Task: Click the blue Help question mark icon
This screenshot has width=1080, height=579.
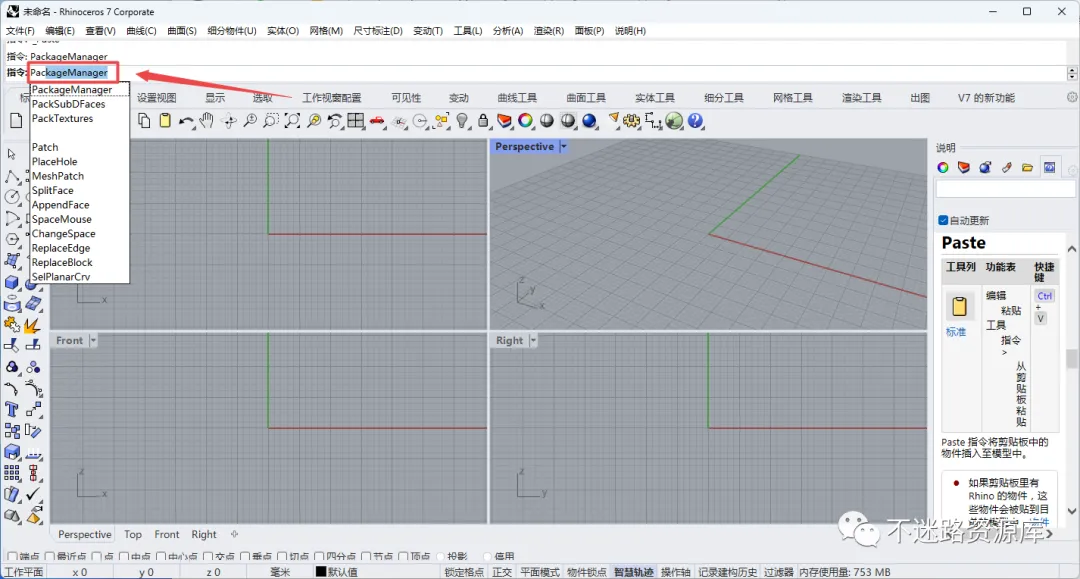Action: (696, 121)
